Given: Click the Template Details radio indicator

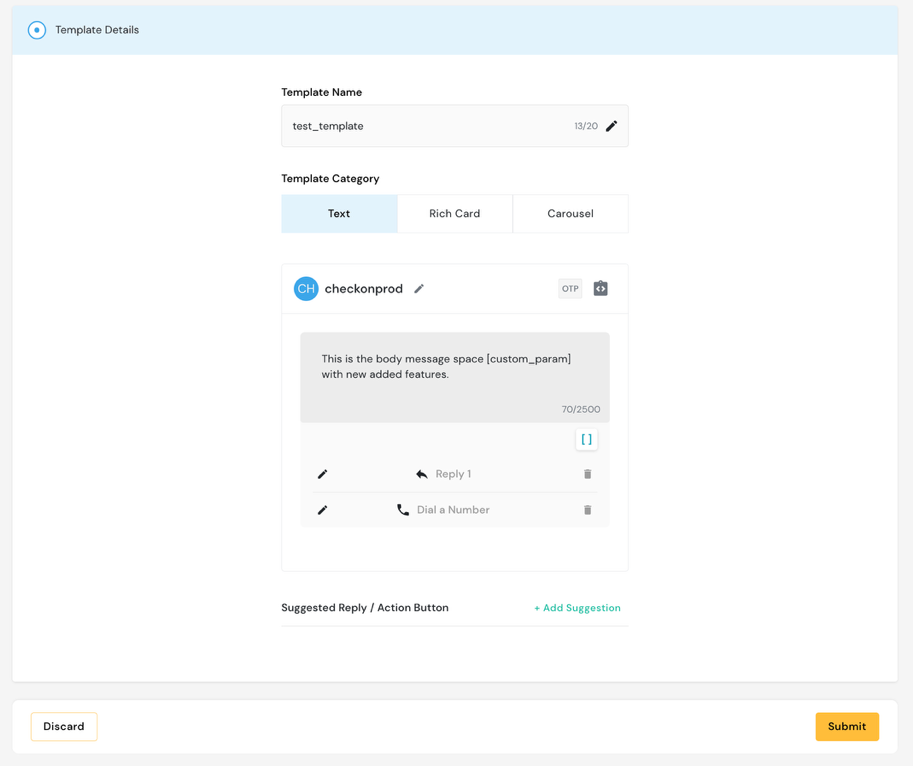Looking at the screenshot, I should click(x=37, y=30).
